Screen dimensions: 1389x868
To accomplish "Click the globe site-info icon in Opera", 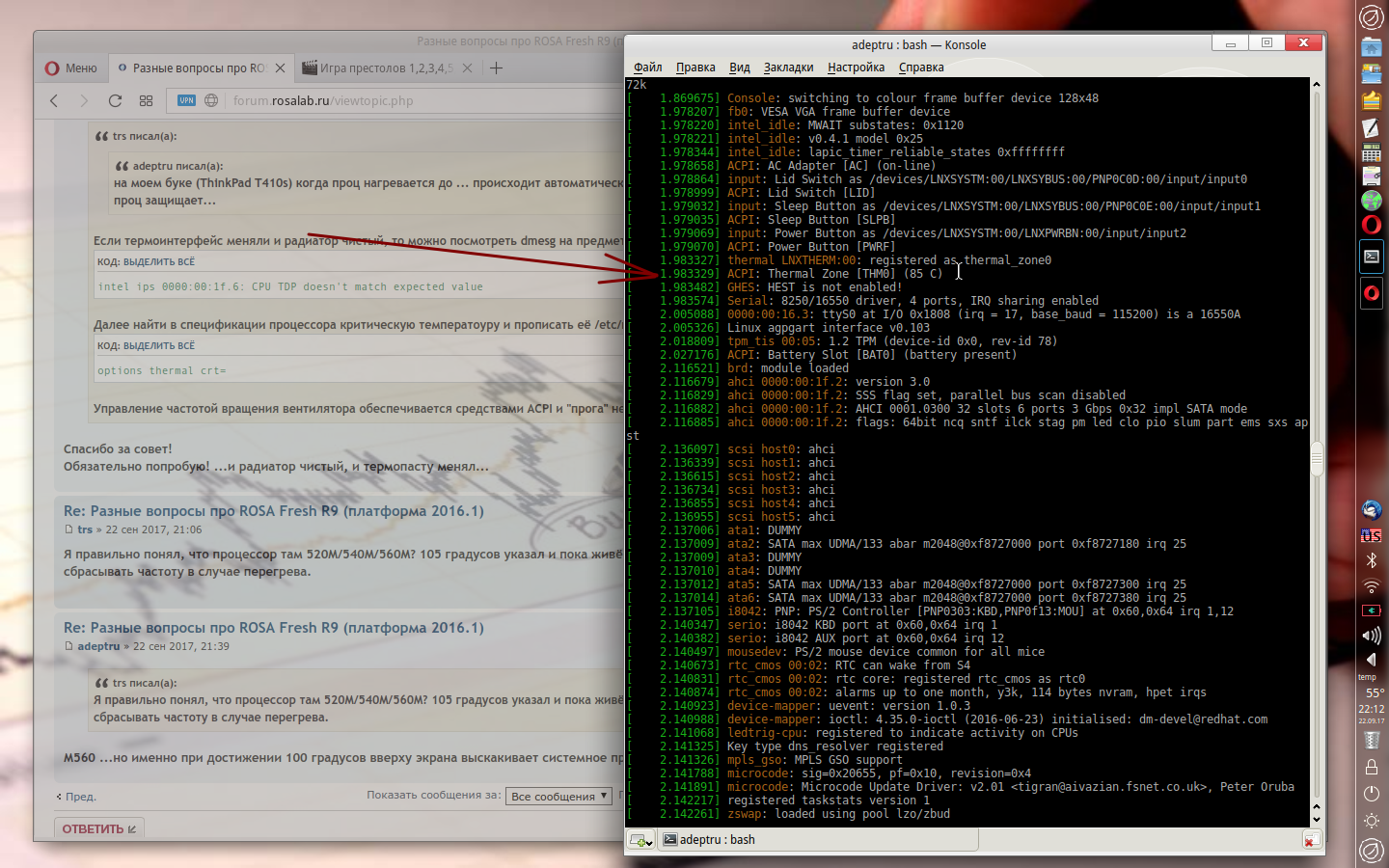I will coord(211,100).
